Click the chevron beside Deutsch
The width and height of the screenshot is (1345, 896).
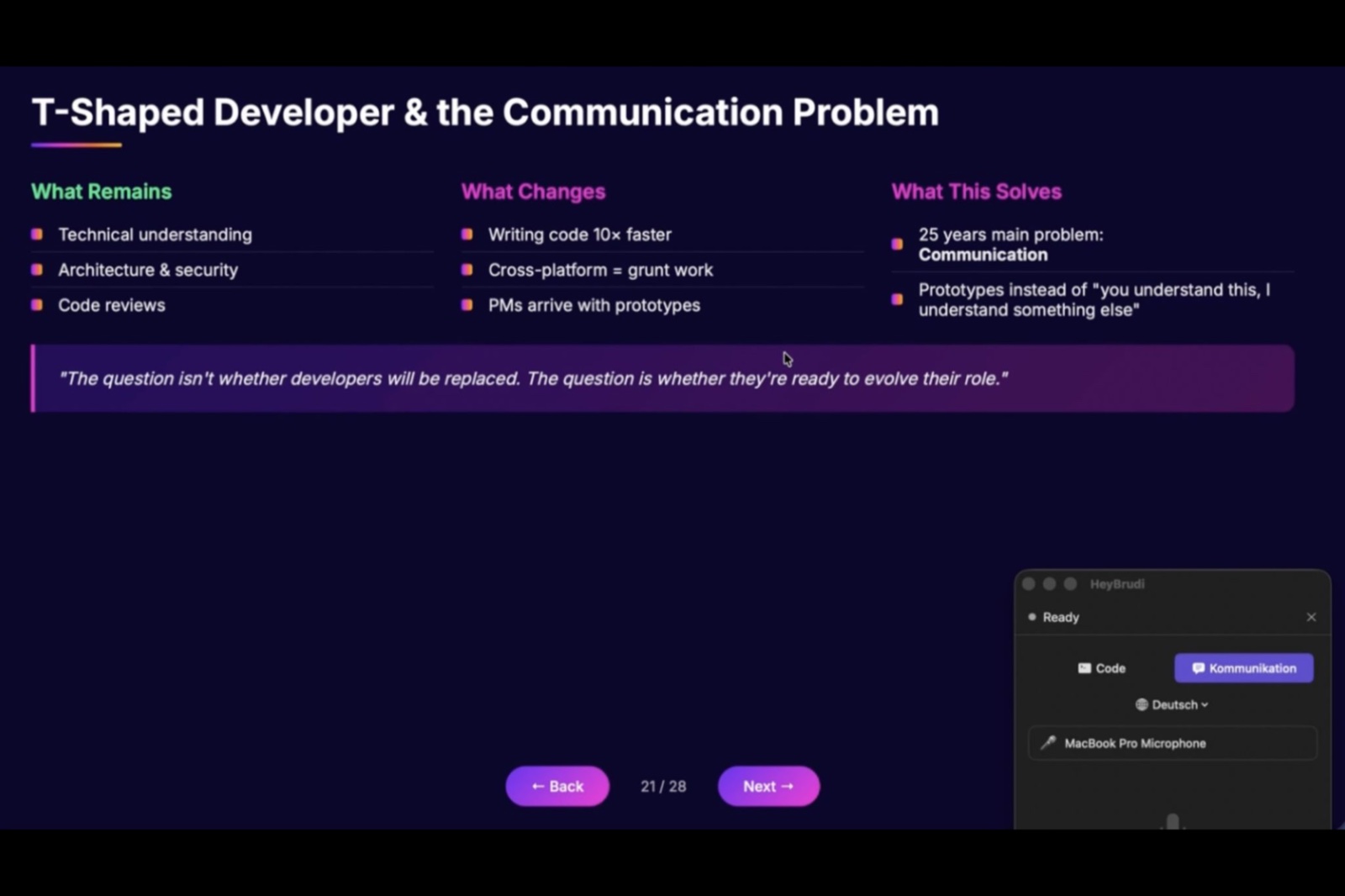click(x=1205, y=705)
